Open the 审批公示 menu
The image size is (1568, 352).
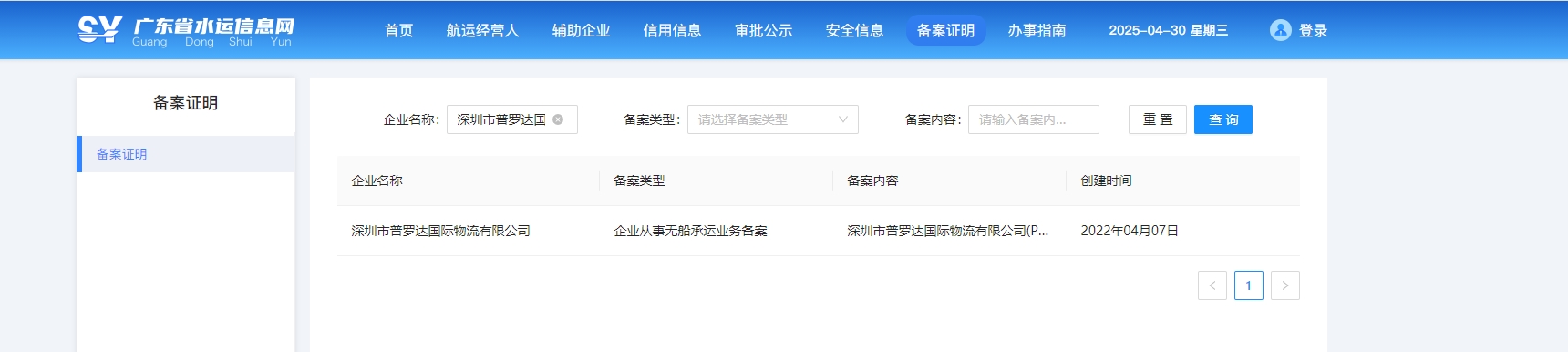pos(763,30)
